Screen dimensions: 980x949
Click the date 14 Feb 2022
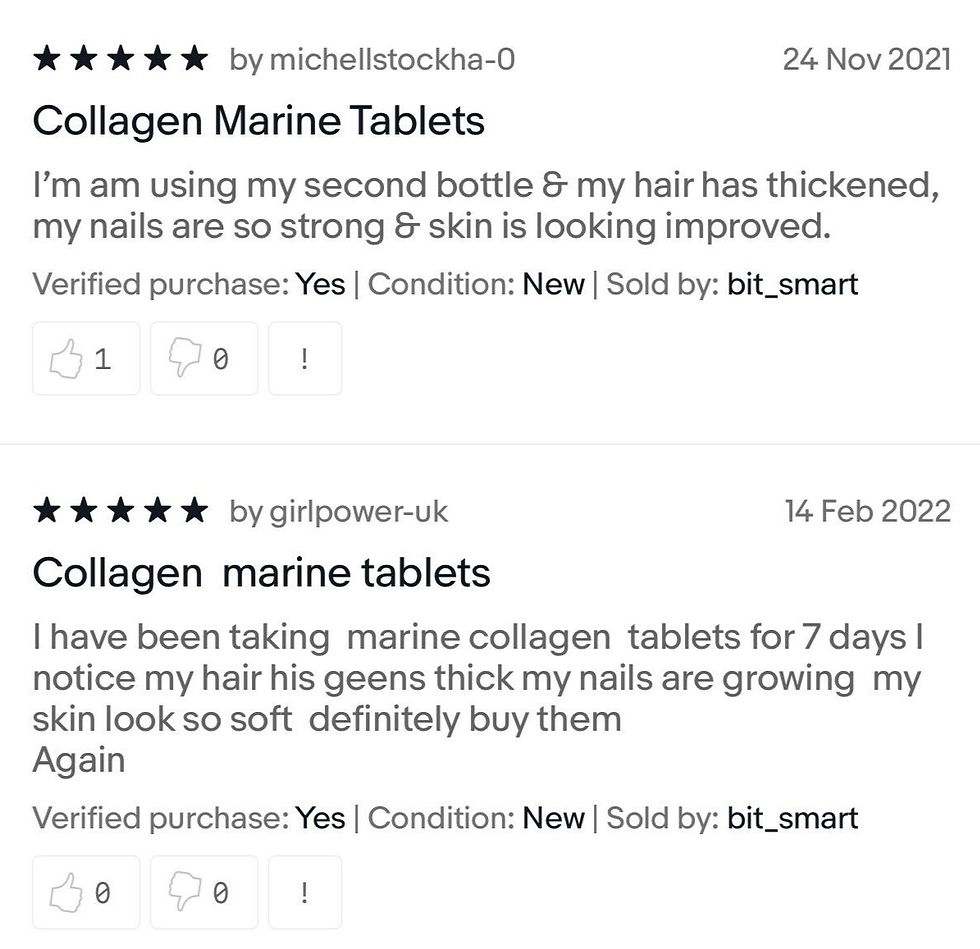click(x=867, y=512)
